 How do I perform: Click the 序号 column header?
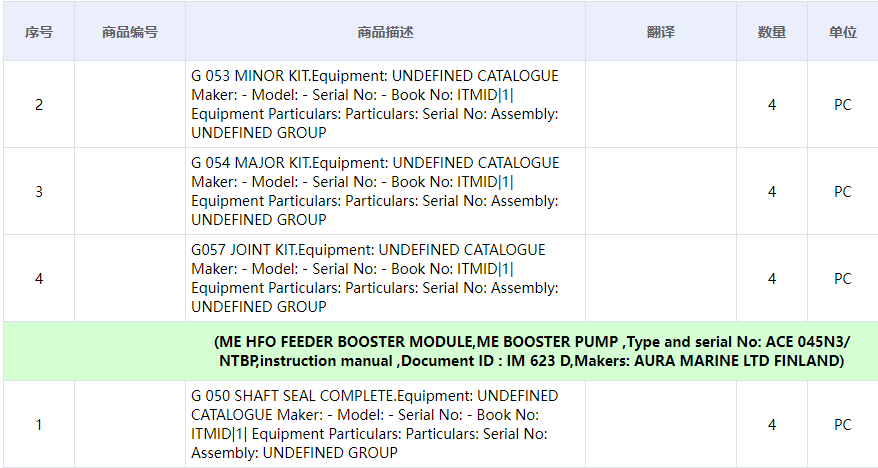coord(39,32)
